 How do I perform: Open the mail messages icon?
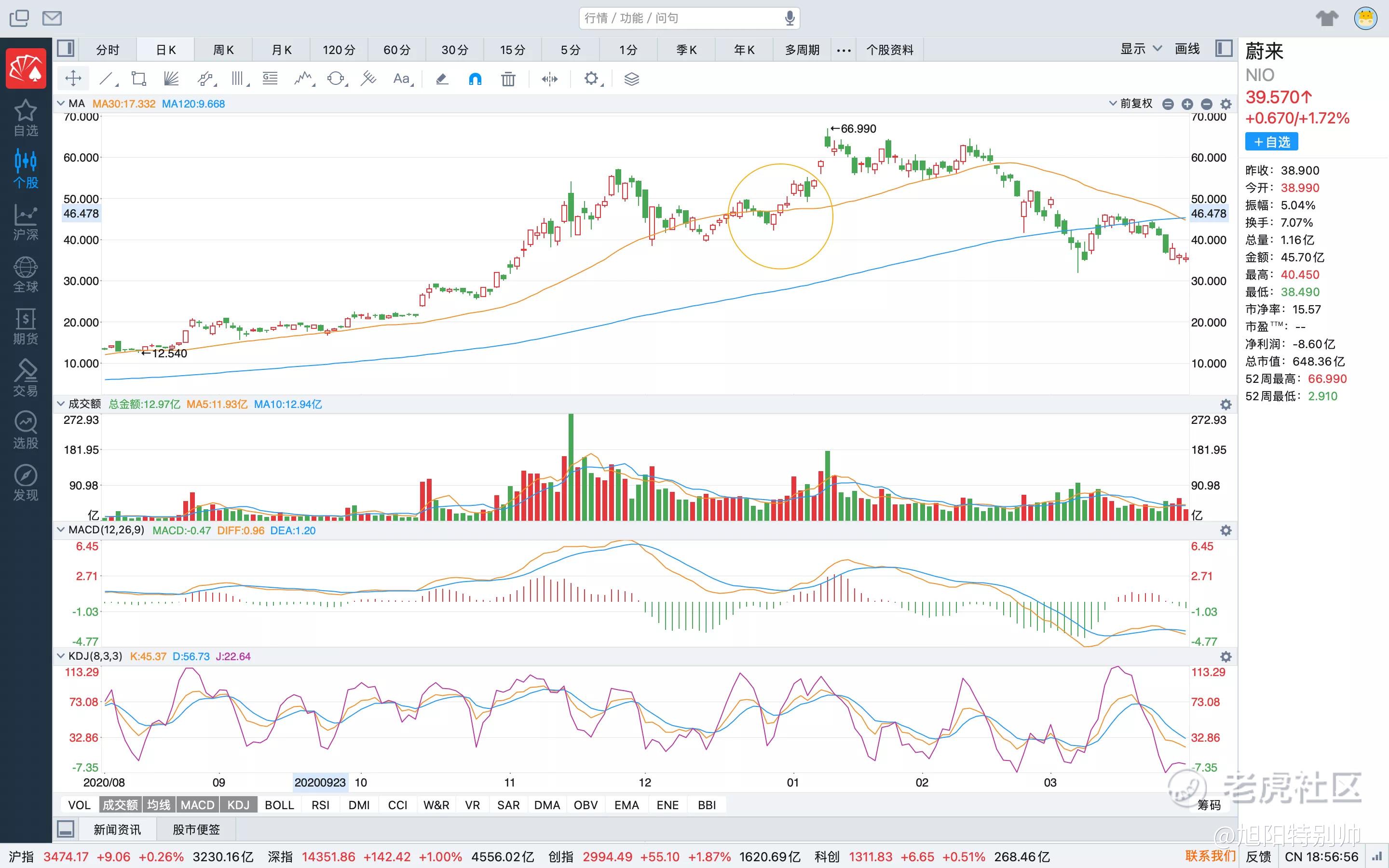point(52,18)
